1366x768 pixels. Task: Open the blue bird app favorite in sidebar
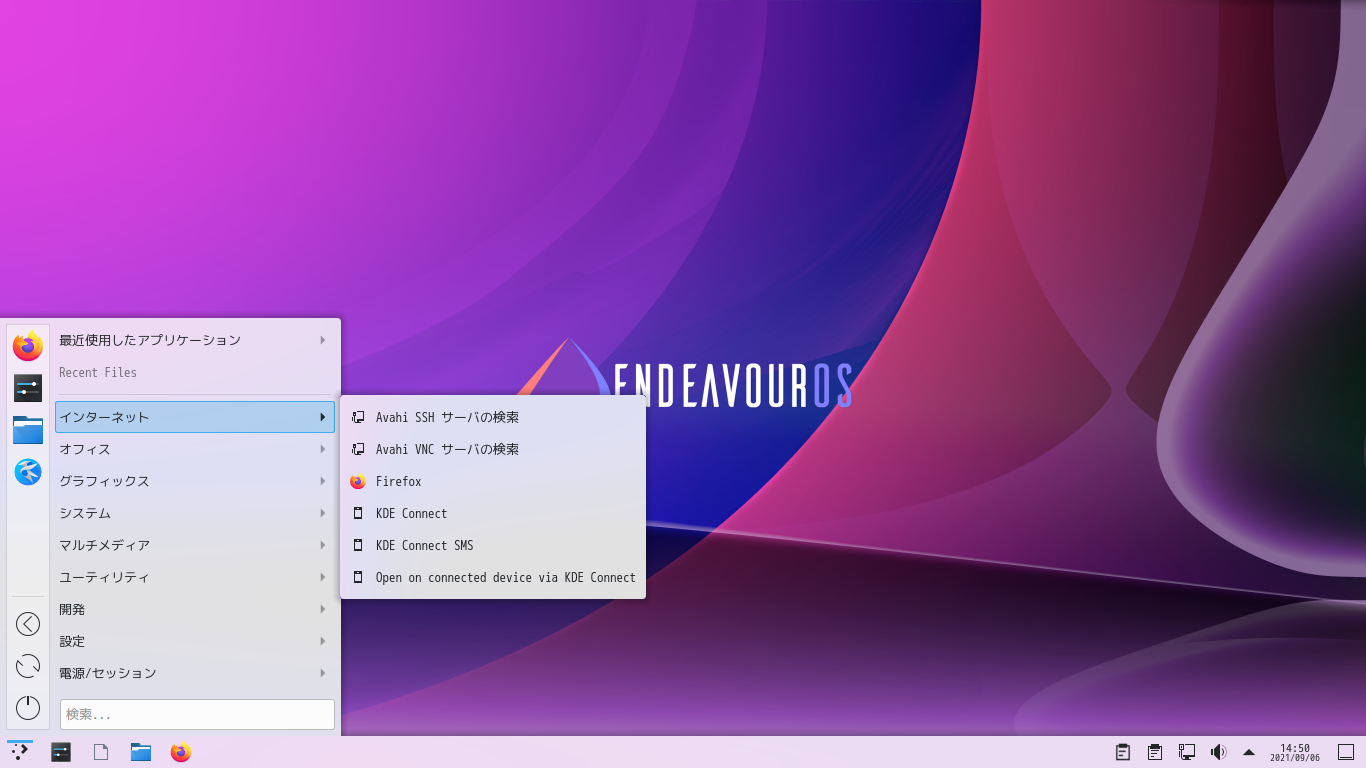tap(28, 472)
